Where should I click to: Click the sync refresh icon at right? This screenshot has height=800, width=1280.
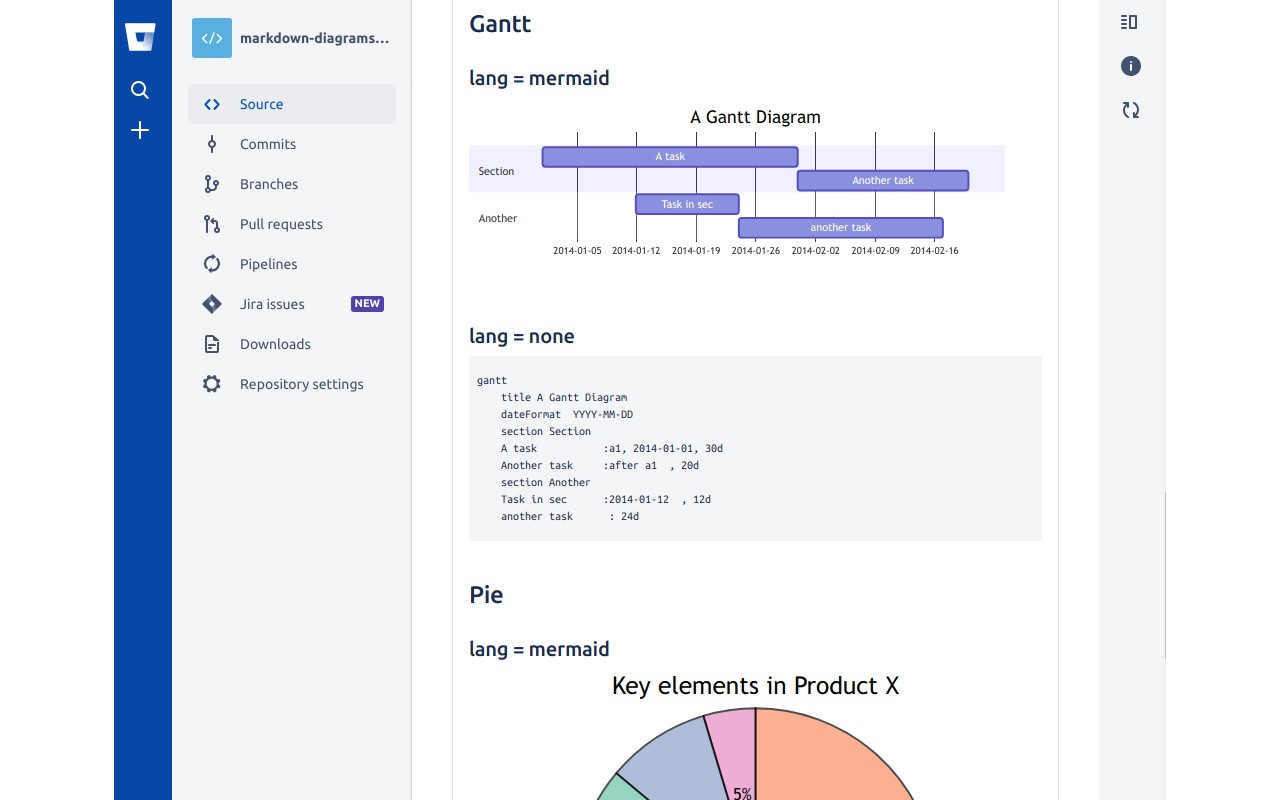pyautogui.click(x=1131, y=110)
